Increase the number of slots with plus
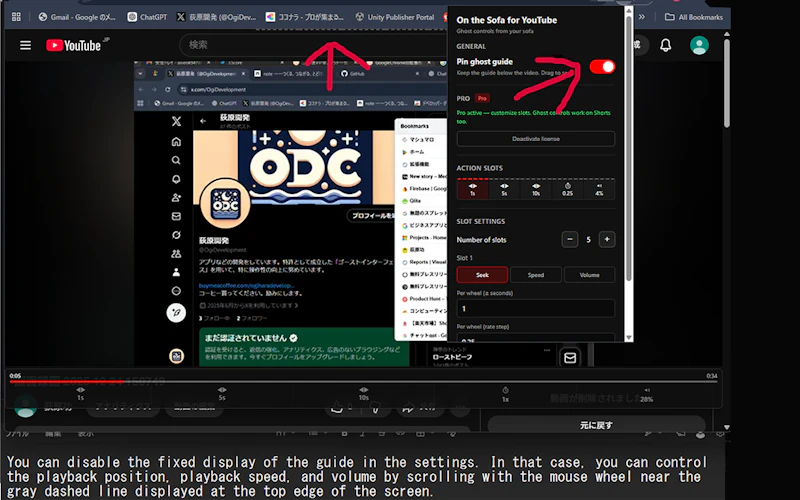This screenshot has height=500, width=800. (x=607, y=239)
